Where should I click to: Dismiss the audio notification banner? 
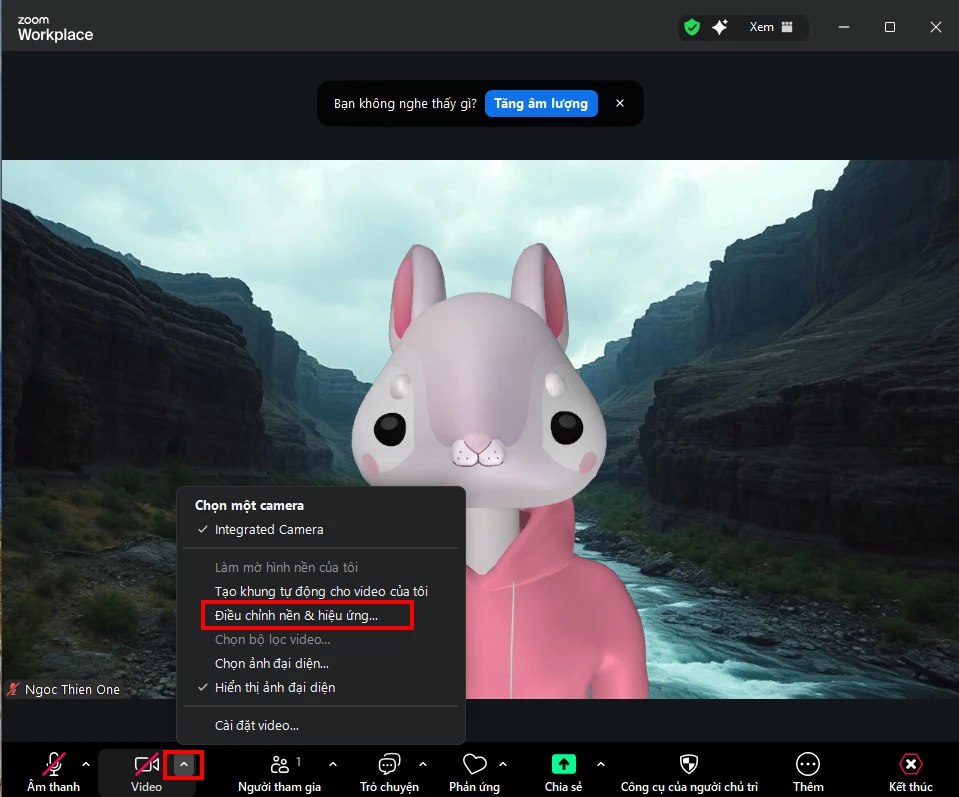(x=620, y=104)
